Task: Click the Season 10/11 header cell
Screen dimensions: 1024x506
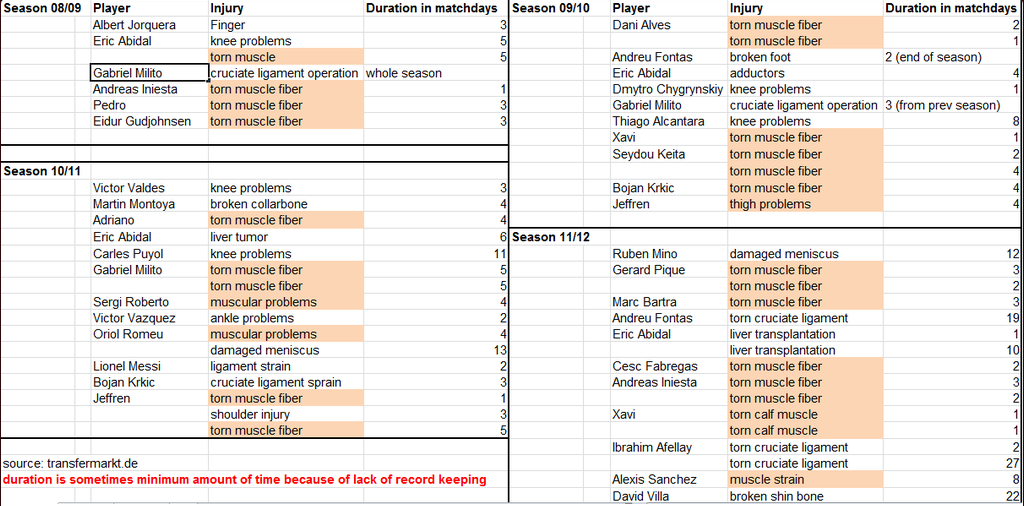Action: click(x=45, y=171)
